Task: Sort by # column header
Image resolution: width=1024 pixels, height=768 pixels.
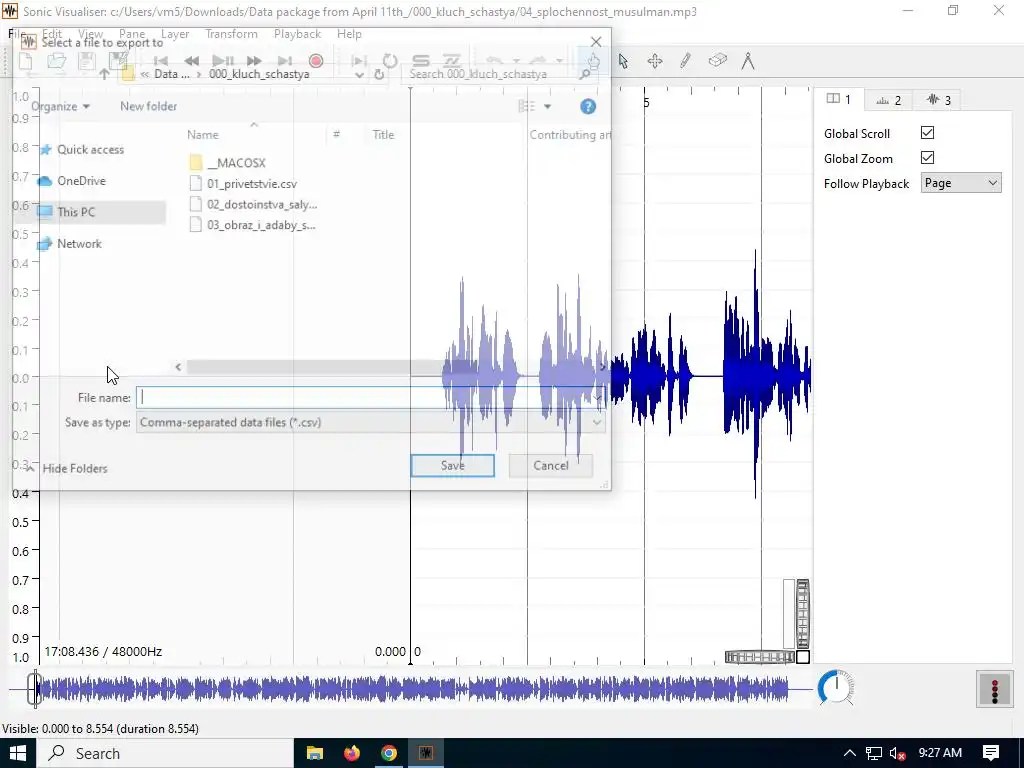Action: click(336, 134)
